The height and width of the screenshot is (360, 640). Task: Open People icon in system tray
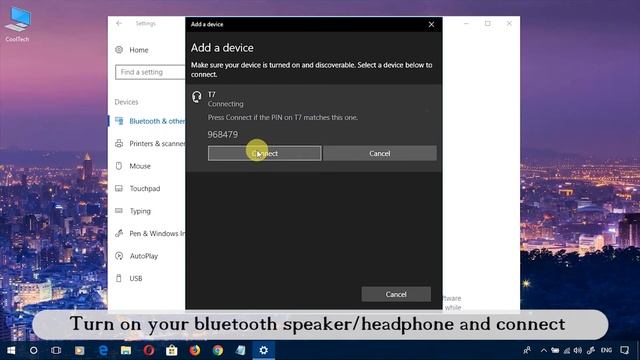527,350
